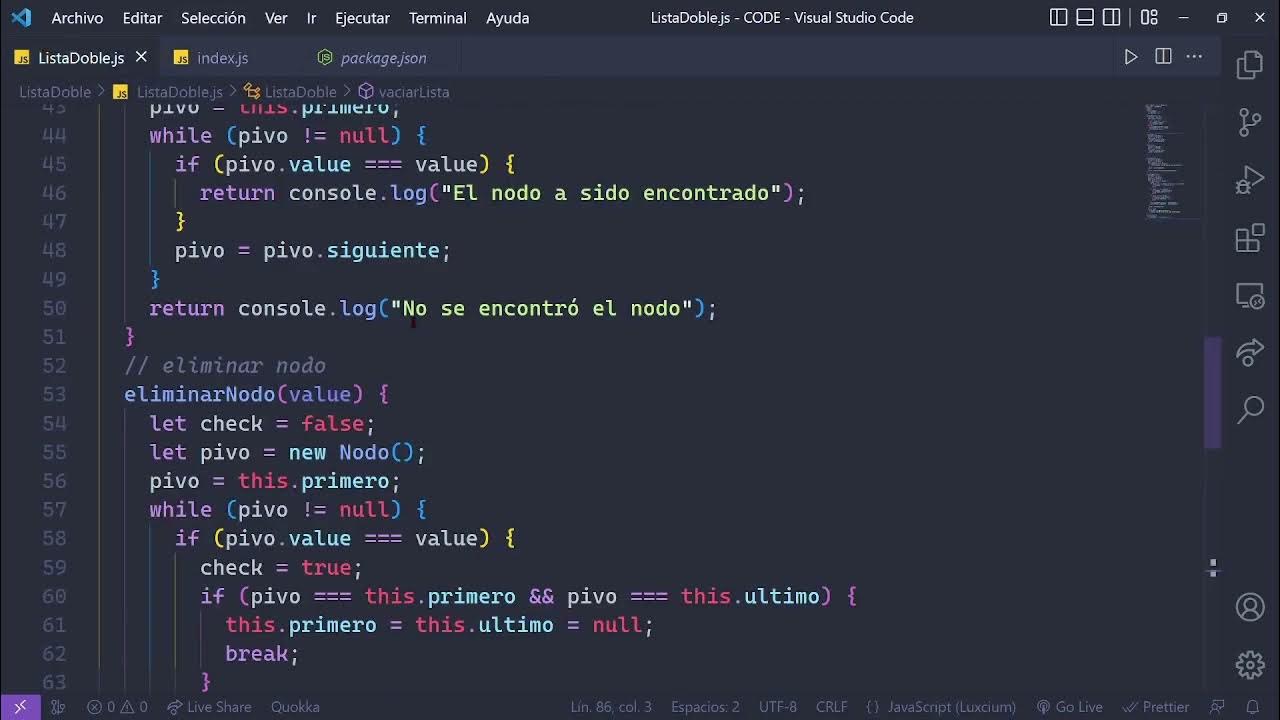Click the vertical scrollbar thumb
This screenshot has height=720, width=1280.
pos(1213,392)
